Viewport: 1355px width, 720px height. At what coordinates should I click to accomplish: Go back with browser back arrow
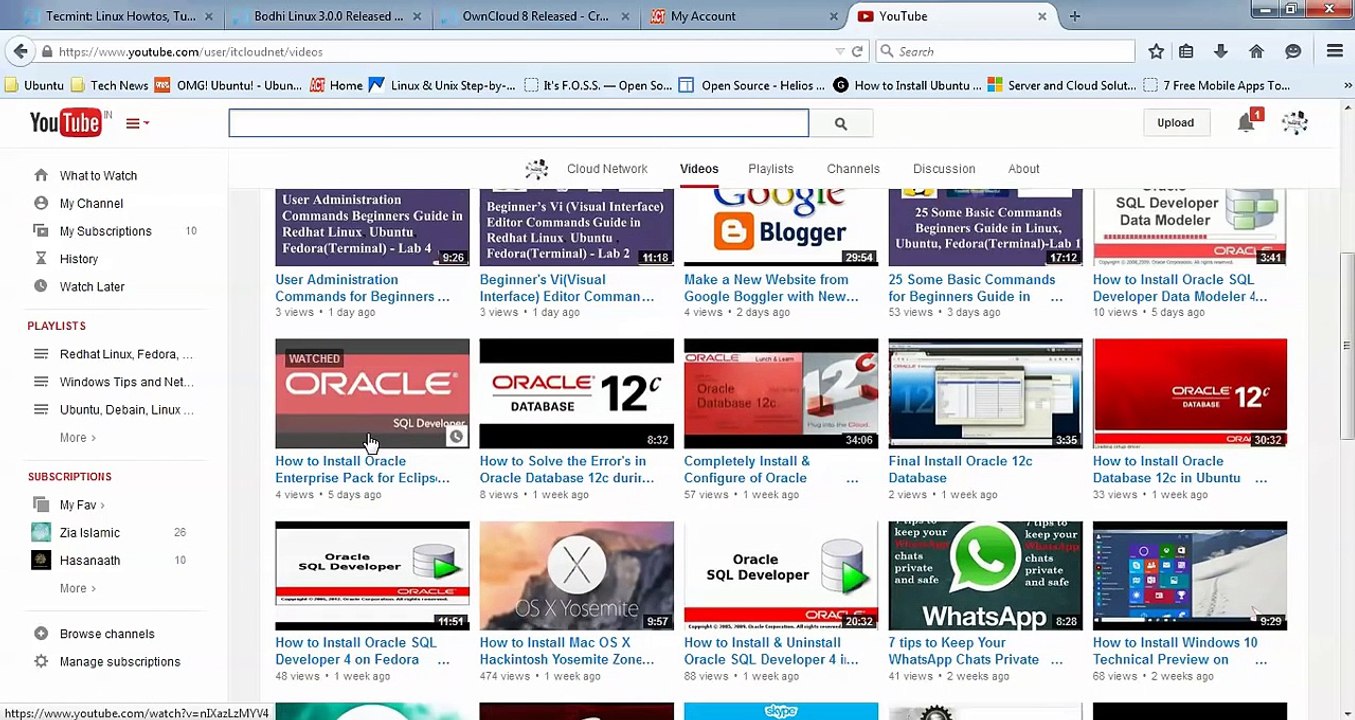click(x=20, y=51)
